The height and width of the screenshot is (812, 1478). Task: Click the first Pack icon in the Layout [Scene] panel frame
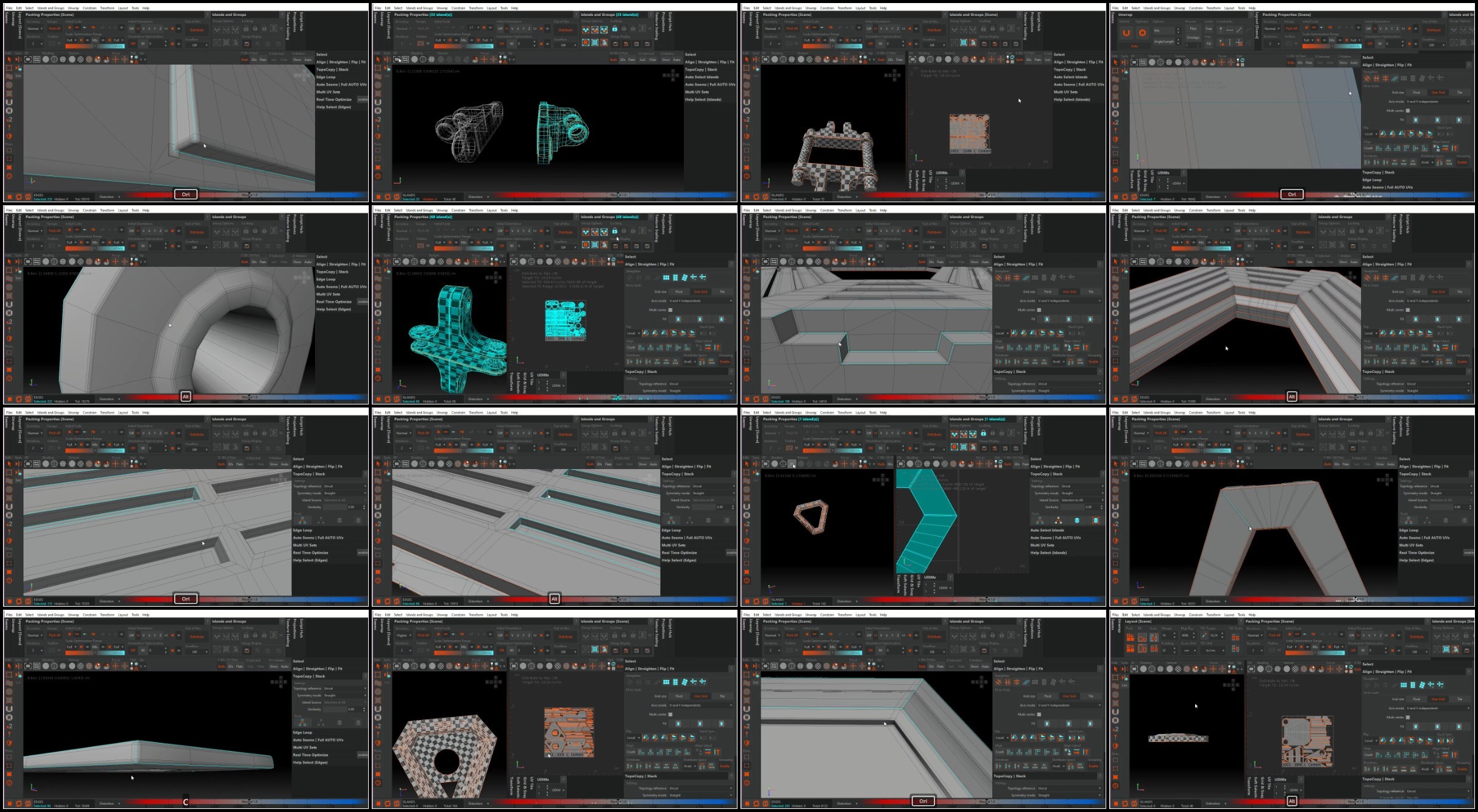(1130, 638)
